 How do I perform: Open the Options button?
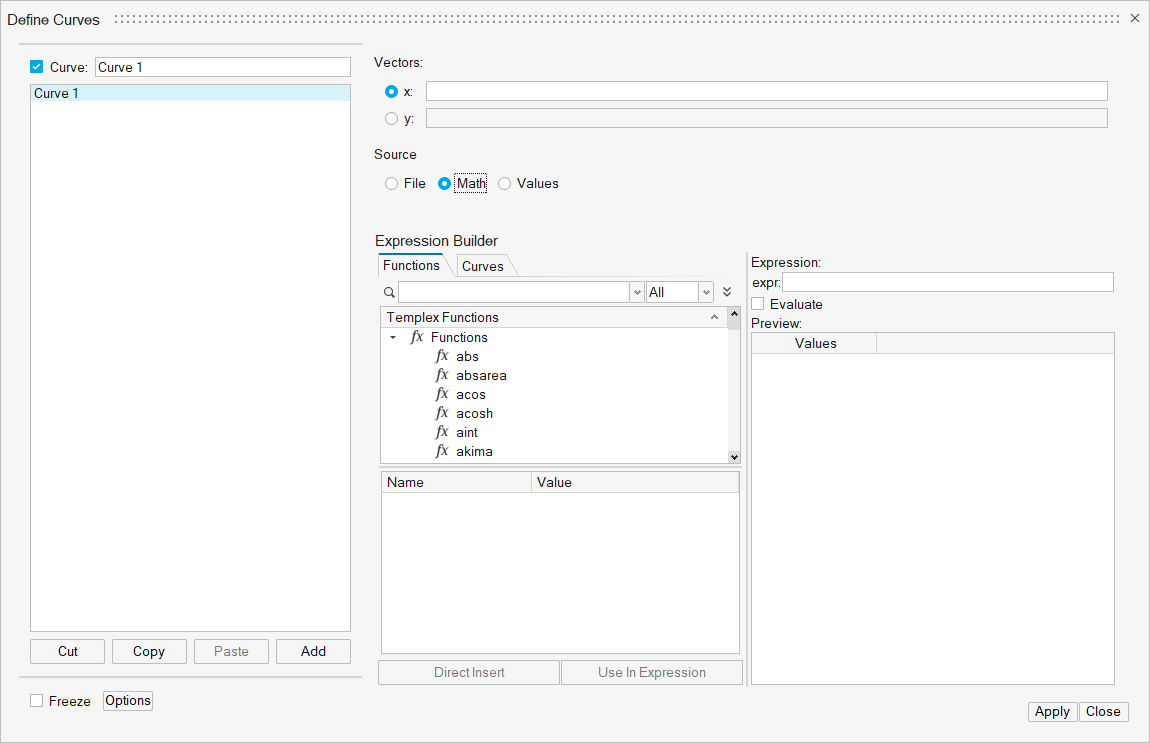coord(128,701)
